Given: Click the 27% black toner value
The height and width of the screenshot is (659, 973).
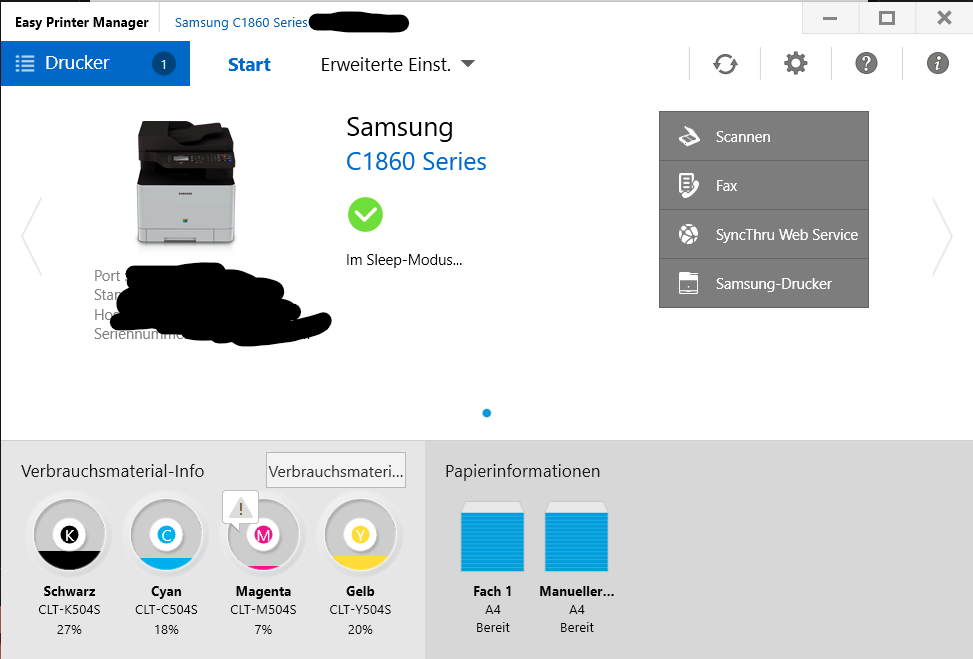Looking at the screenshot, I should click(69, 629).
